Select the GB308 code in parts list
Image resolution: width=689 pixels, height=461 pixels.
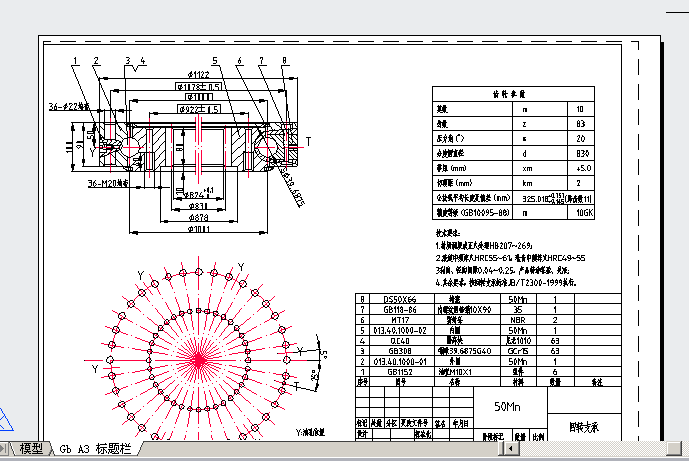click(x=399, y=351)
